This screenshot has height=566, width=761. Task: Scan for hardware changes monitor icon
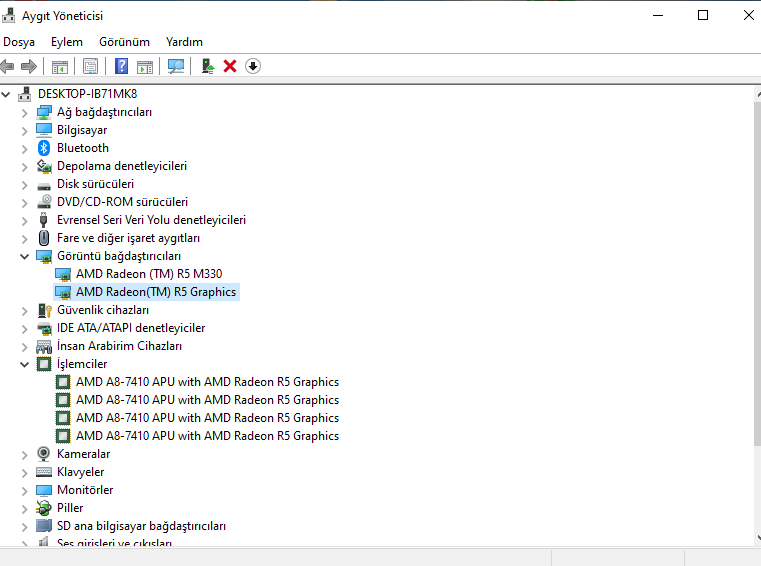pos(176,66)
